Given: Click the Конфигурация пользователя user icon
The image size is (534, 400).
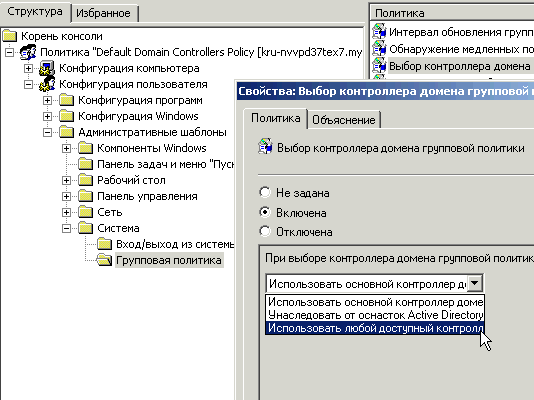Looking at the screenshot, I should (x=47, y=84).
